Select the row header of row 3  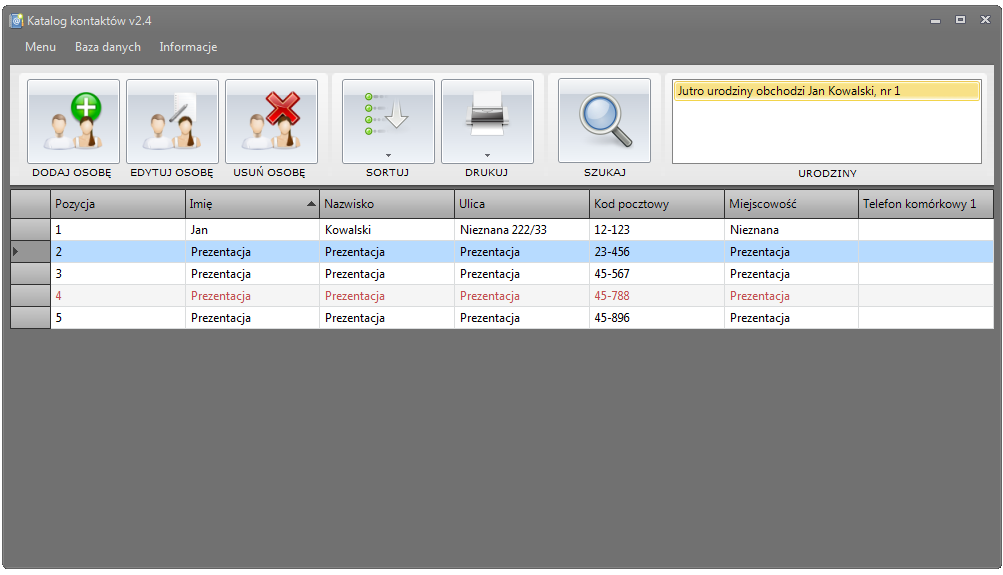[x=30, y=274]
